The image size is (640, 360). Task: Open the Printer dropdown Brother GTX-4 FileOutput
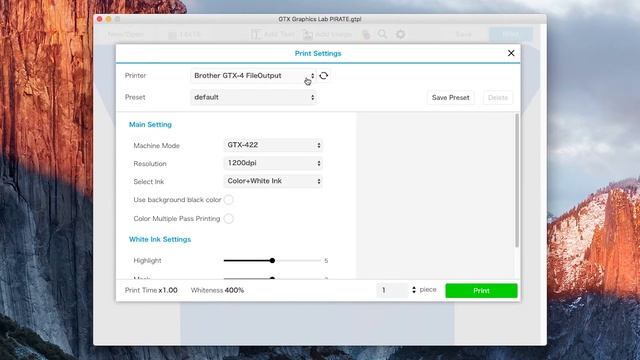click(253, 76)
